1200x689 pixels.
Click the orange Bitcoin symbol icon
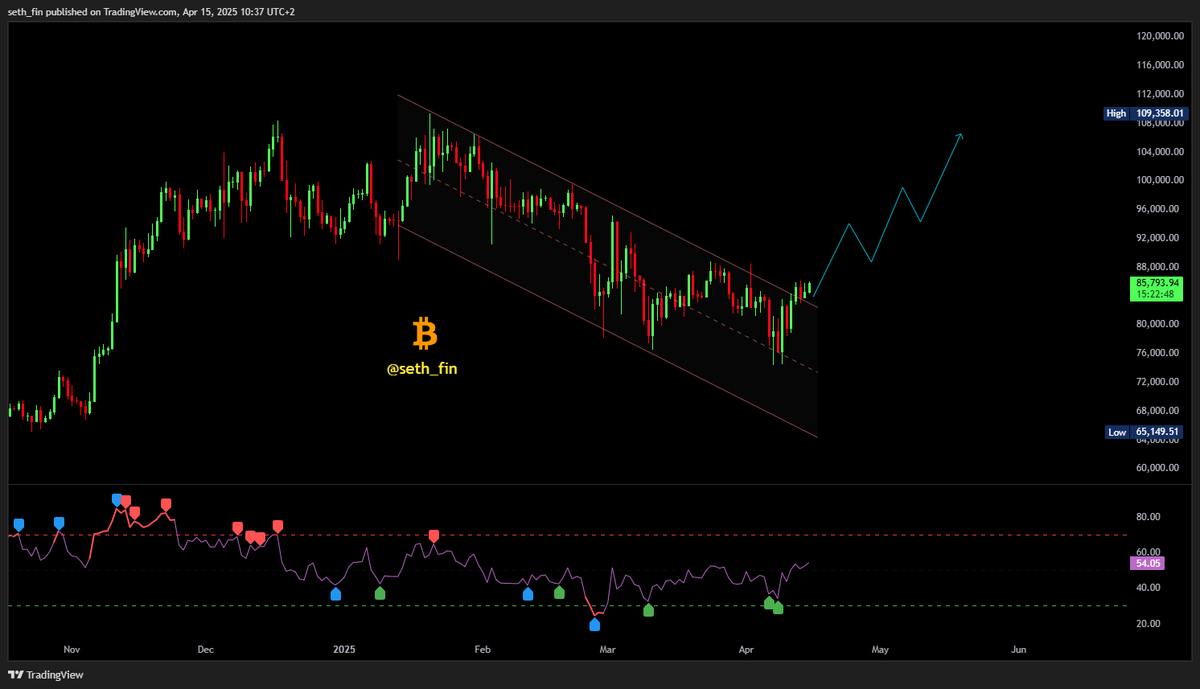click(x=425, y=333)
